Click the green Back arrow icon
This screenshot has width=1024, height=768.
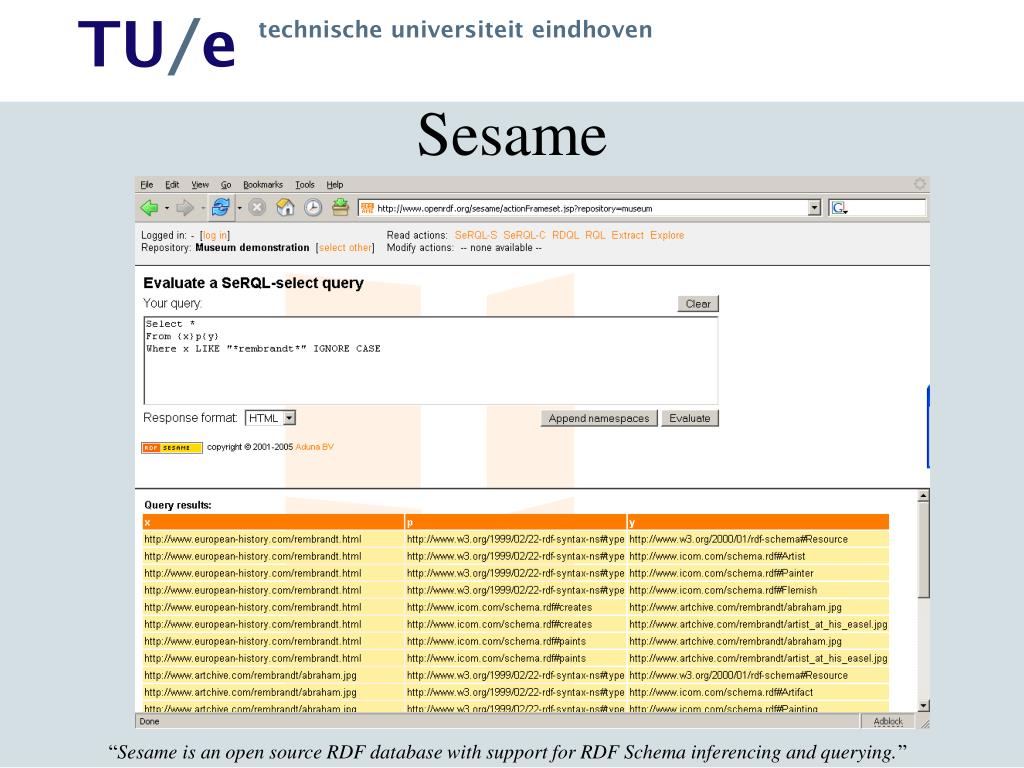pyautogui.click(x=150, y=208)
